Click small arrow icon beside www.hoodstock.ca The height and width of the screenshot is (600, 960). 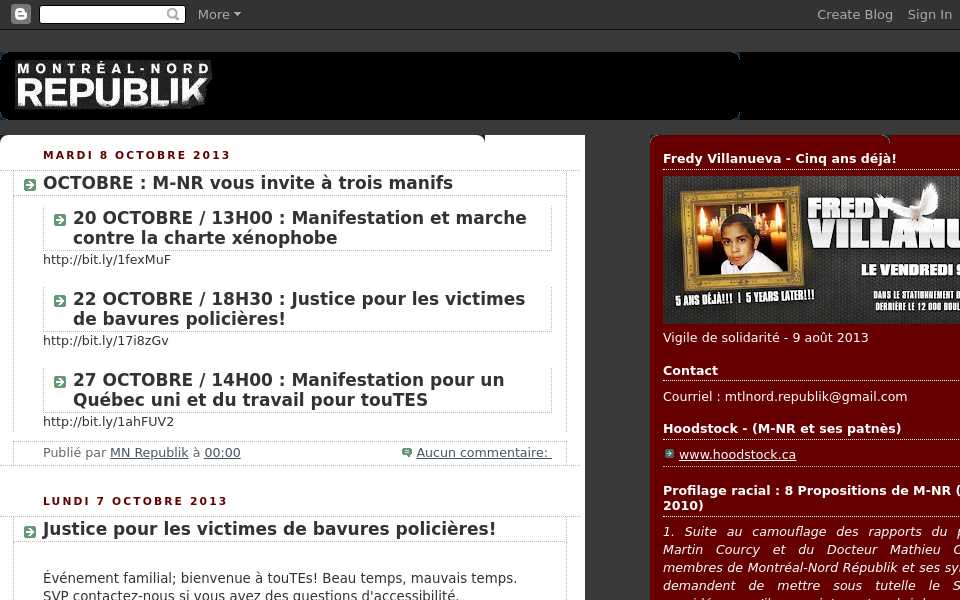point(669,453)
